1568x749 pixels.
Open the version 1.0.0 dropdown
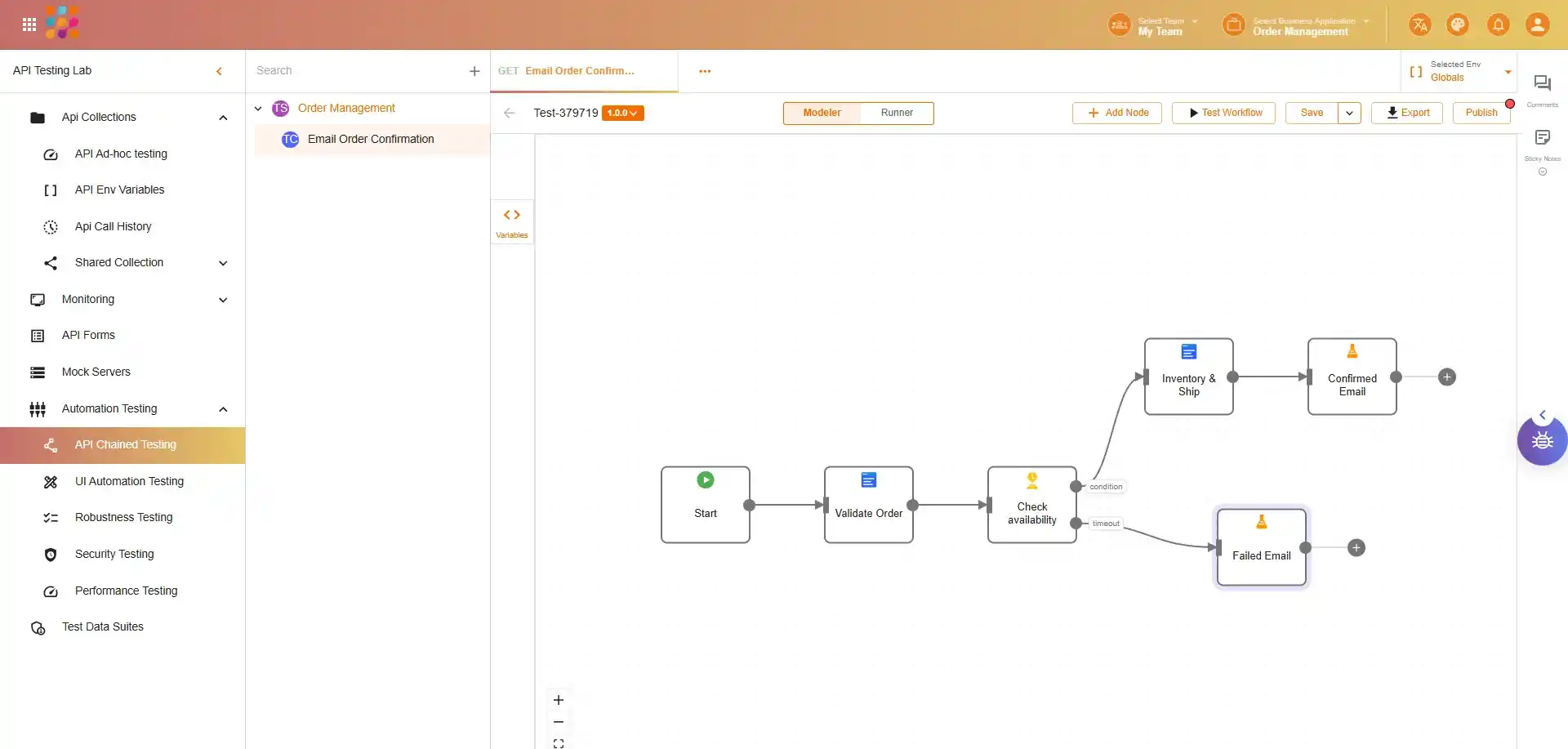click(x=622, y=113)
